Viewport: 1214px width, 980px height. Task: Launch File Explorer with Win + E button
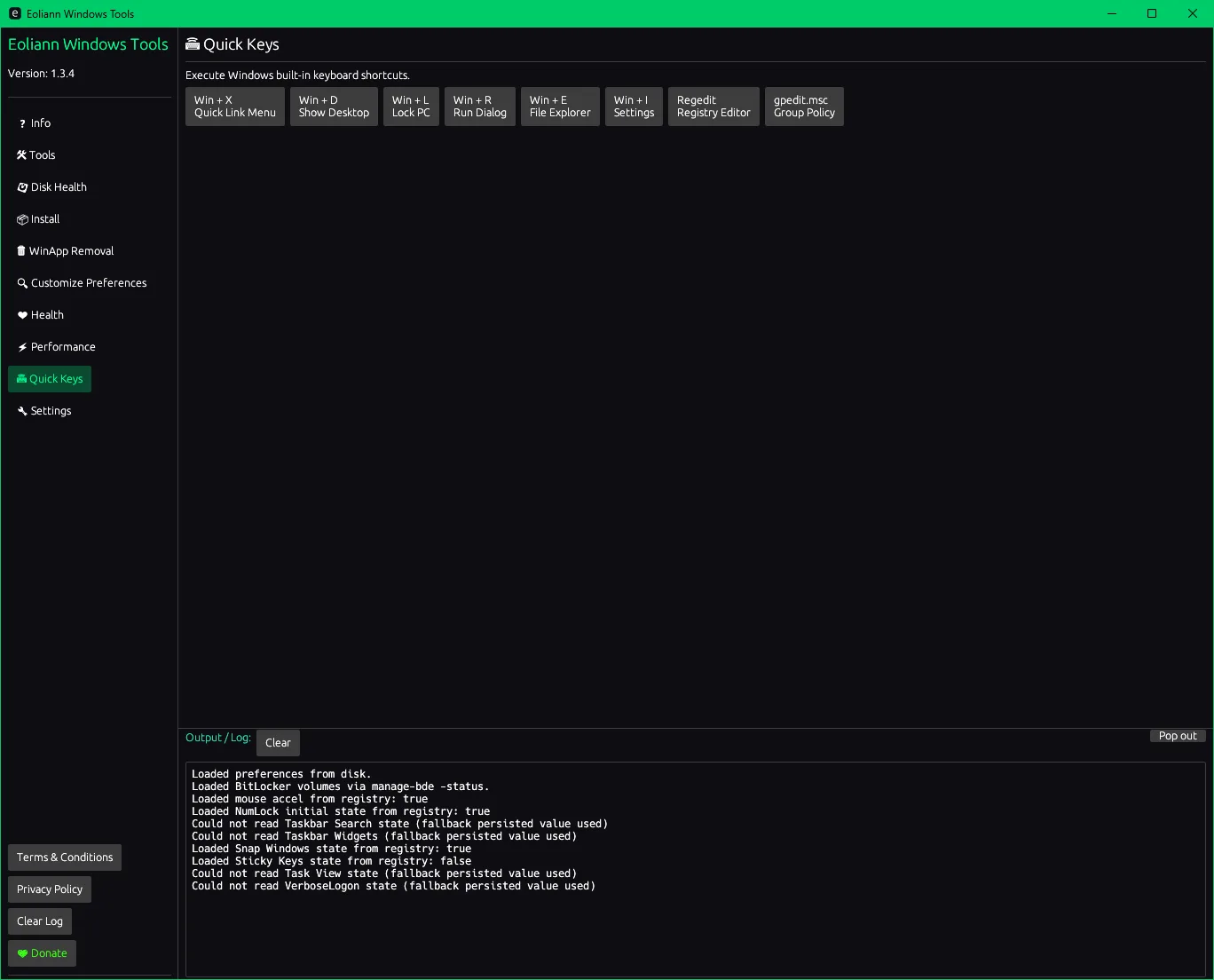point(560,107)
